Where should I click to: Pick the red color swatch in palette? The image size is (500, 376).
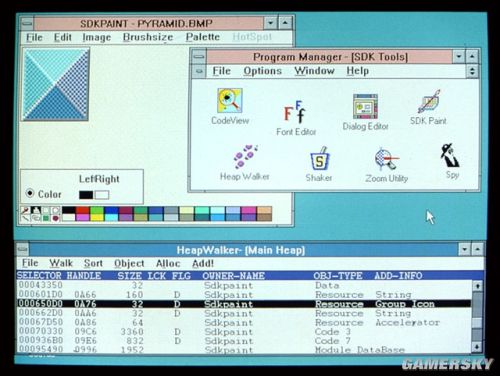(83, 210)
